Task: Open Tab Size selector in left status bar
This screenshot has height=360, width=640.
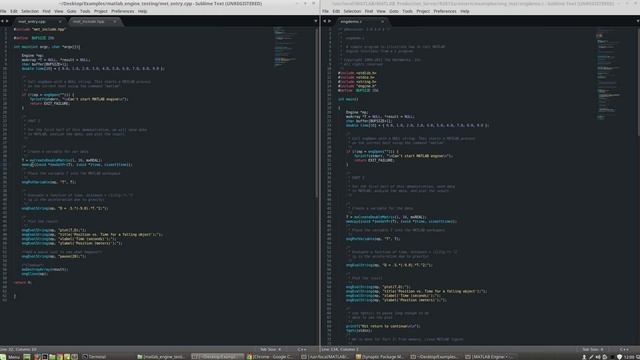Action: [x=271, y=350]
